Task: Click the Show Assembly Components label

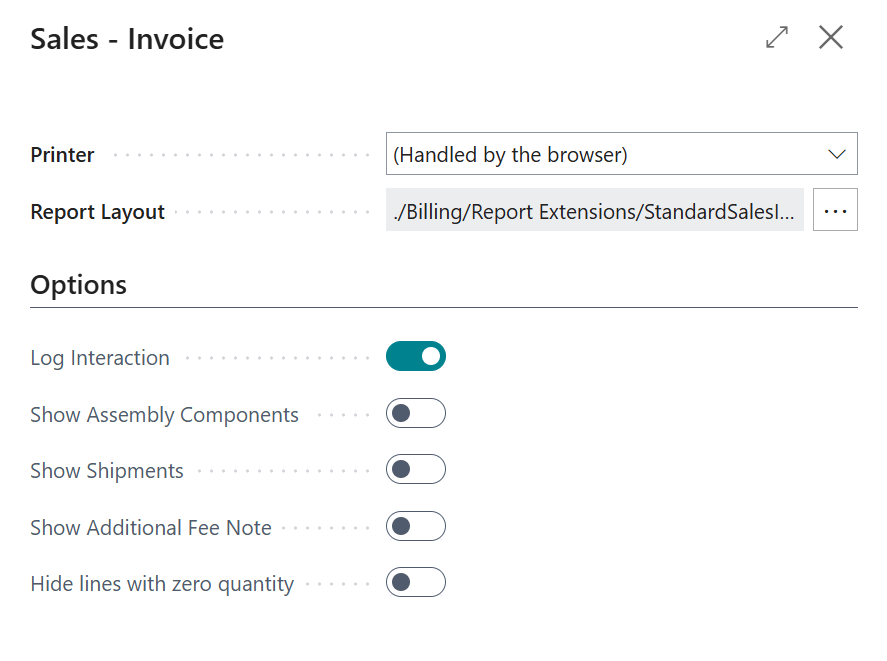Action: point(165,415)
